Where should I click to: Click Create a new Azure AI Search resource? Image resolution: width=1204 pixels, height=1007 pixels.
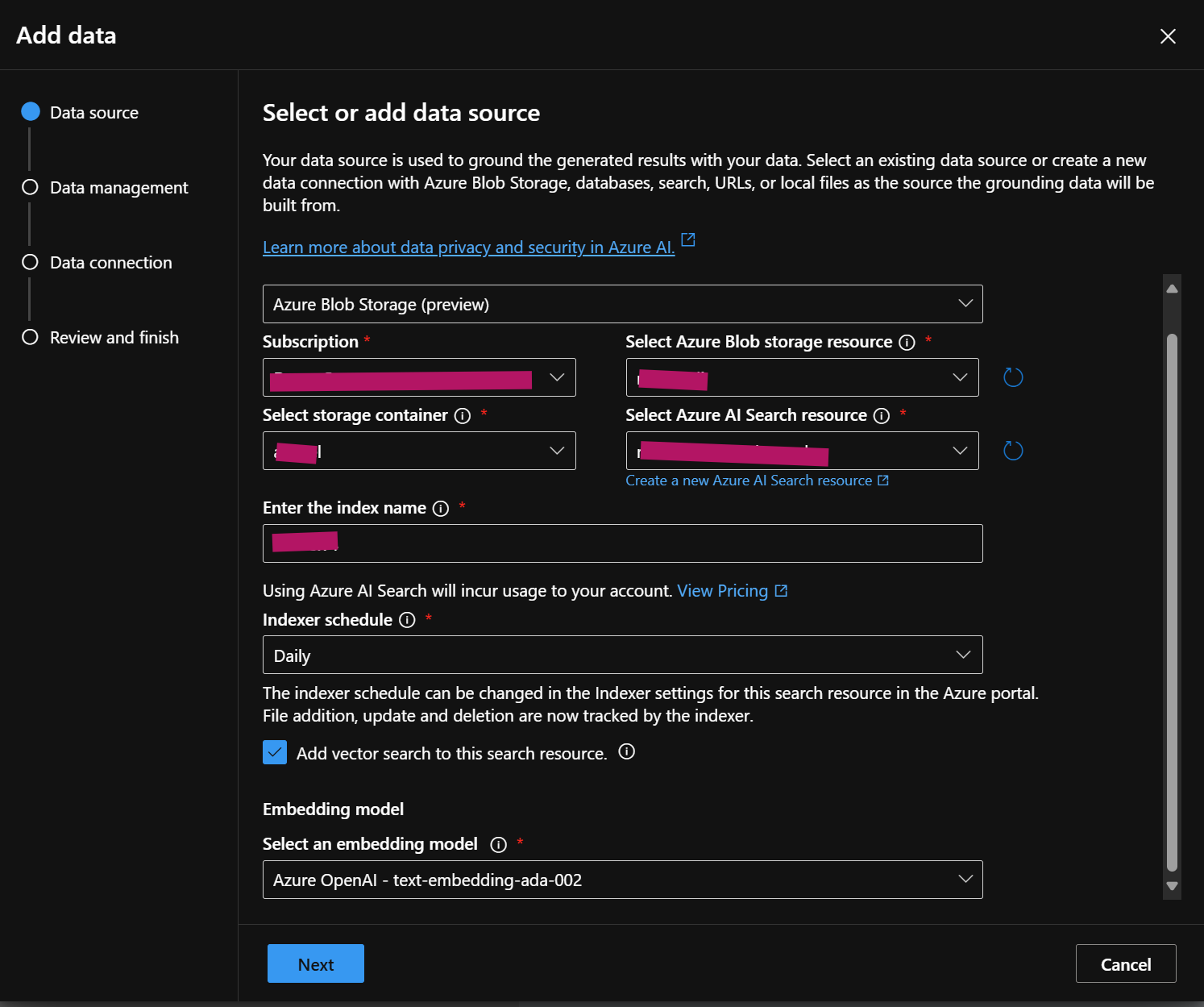[757, 481]
